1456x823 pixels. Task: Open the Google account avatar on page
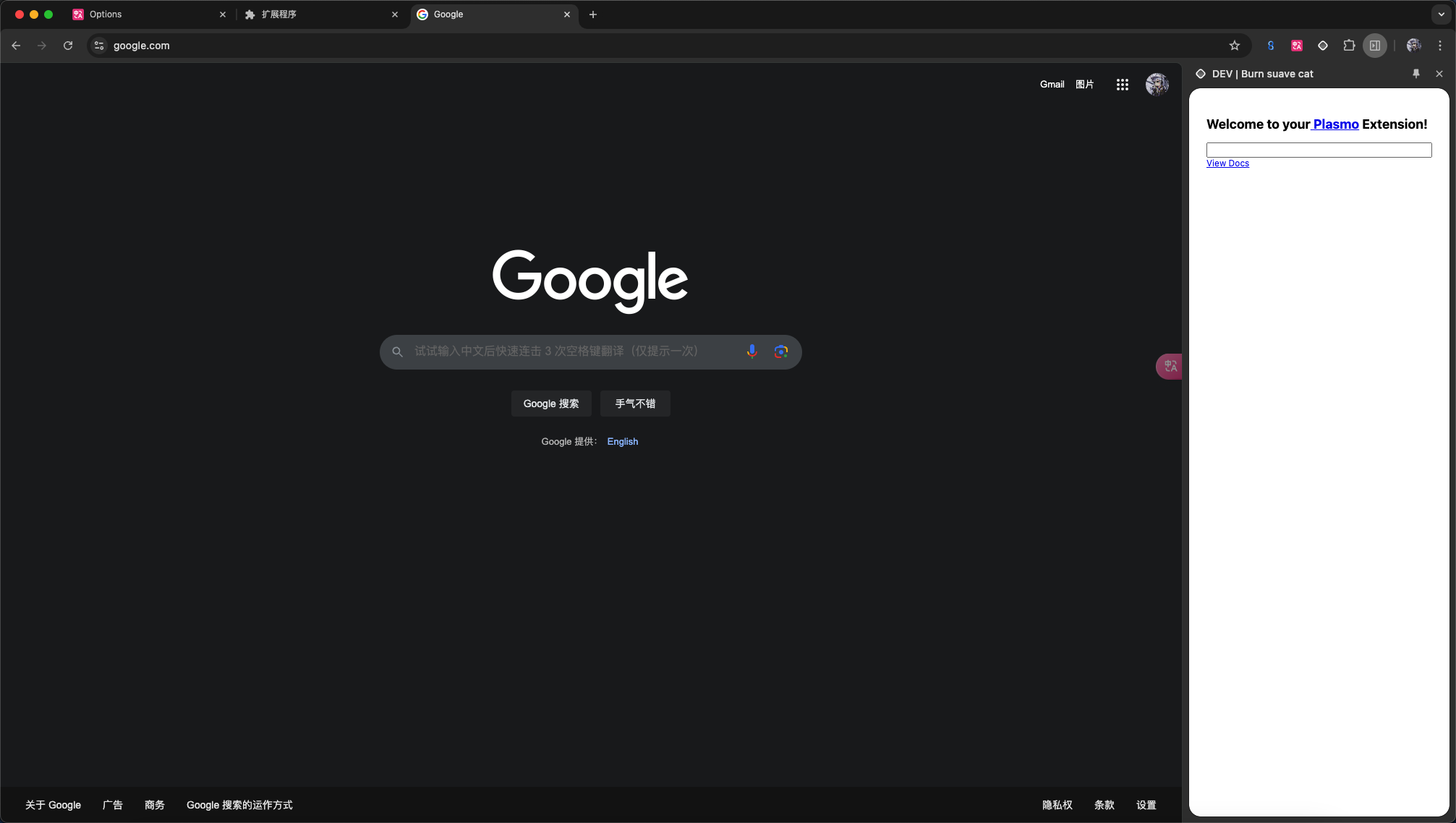coord(1157,85)
